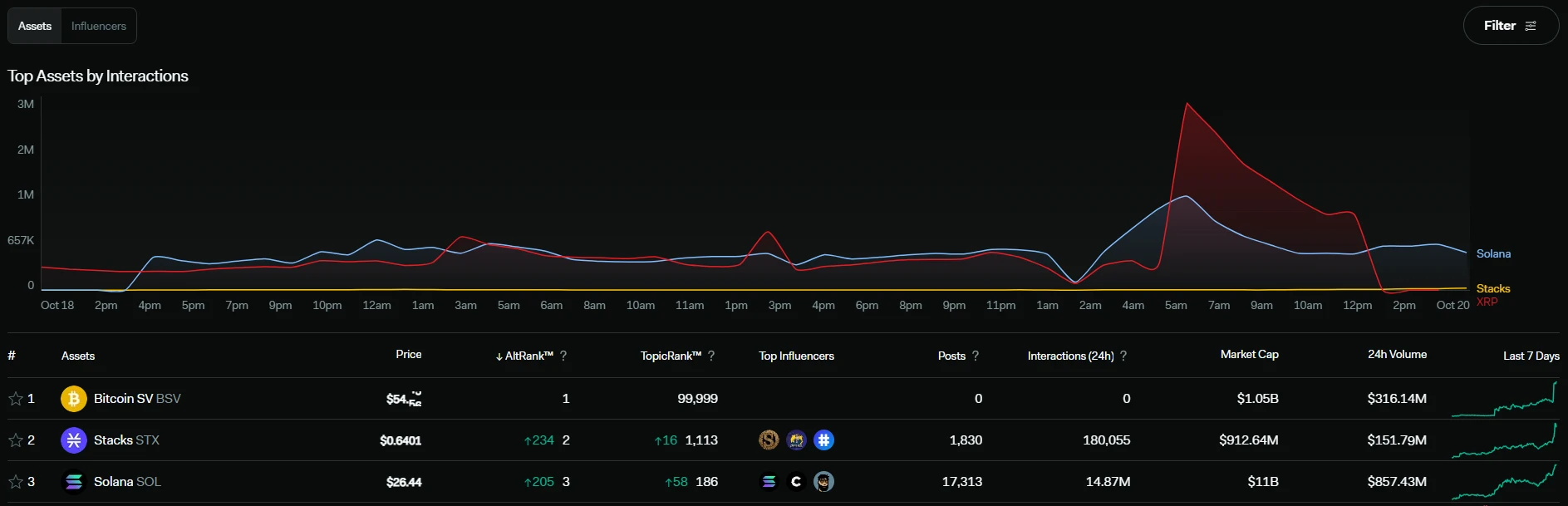Star Stacks as a favorite
This screenshot has width=1568, height=506.
pyautogui.click(x=16, y=440)
